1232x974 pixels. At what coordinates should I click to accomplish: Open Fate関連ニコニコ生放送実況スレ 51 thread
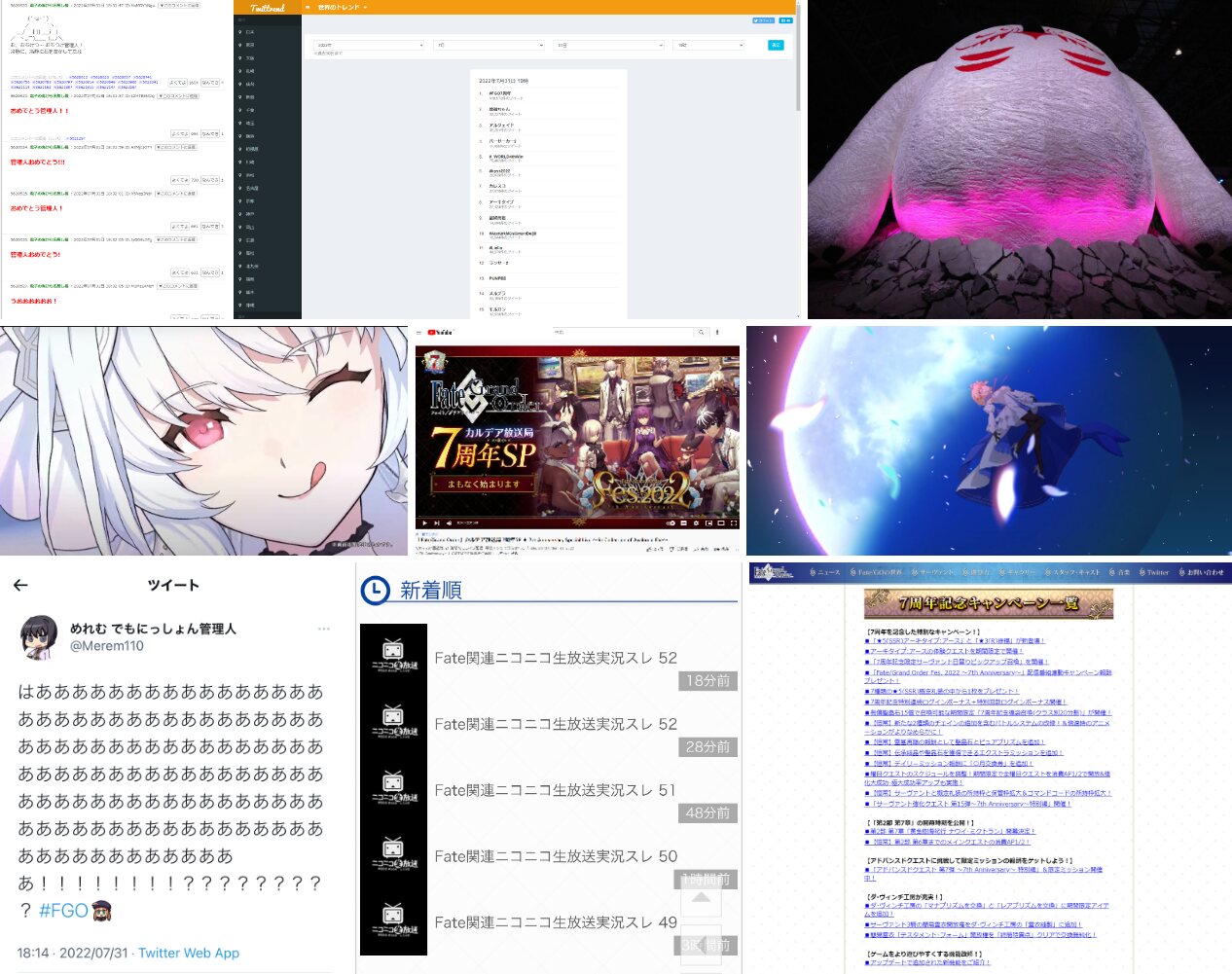tap(555, 790)
